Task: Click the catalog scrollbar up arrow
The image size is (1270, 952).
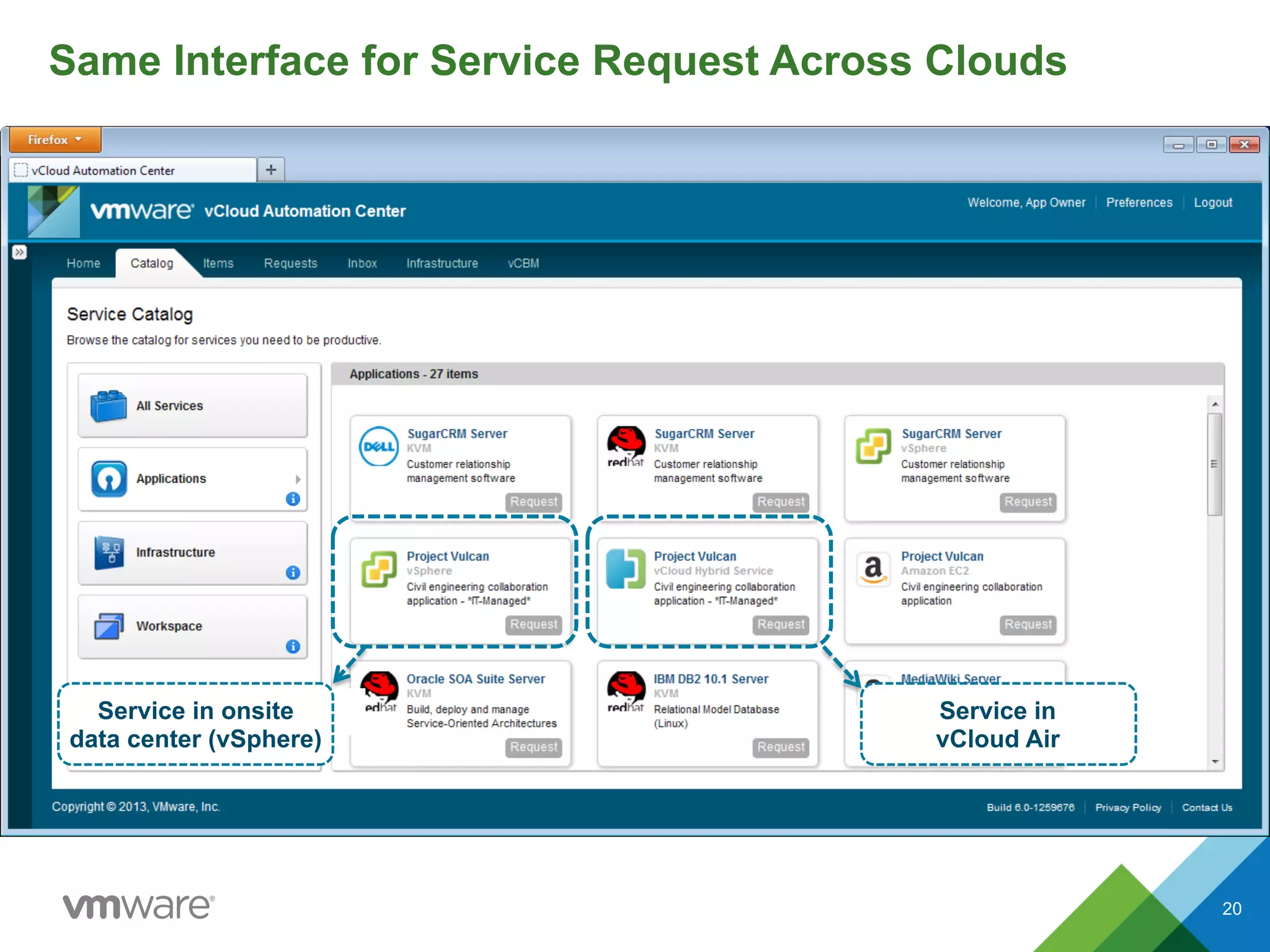Action: (x=1215, y=404)
